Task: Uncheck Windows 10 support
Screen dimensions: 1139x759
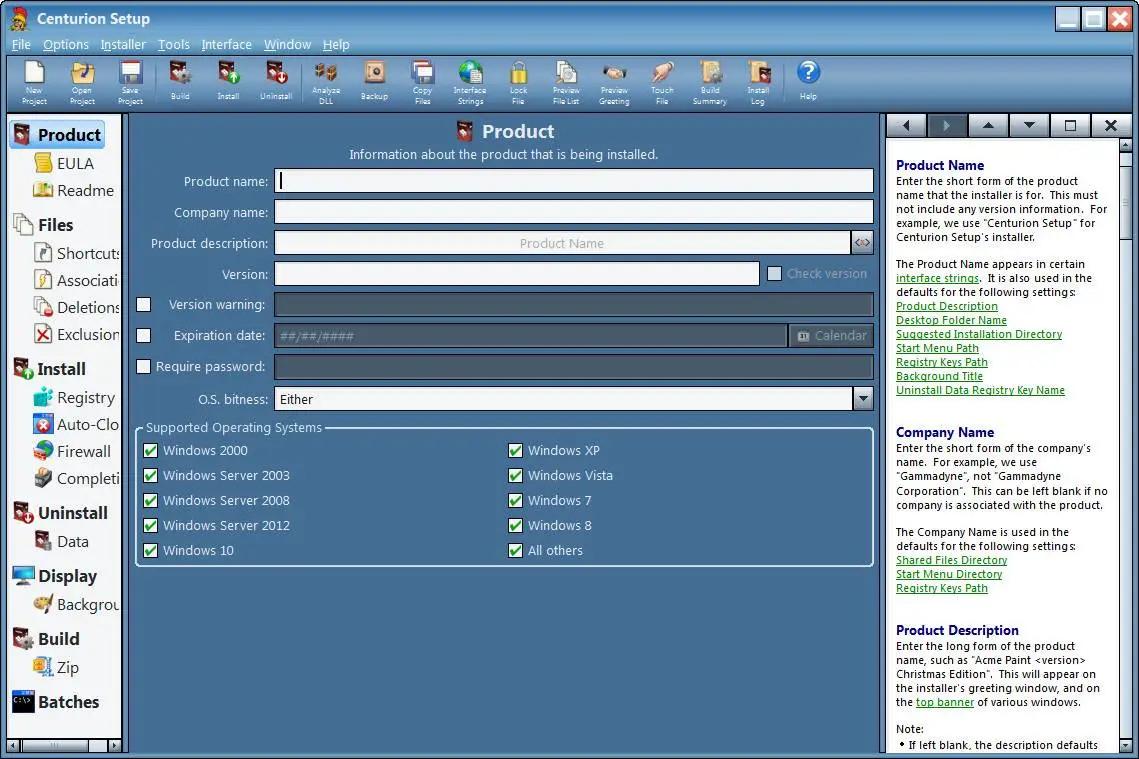Action: (x=150, y=551)
